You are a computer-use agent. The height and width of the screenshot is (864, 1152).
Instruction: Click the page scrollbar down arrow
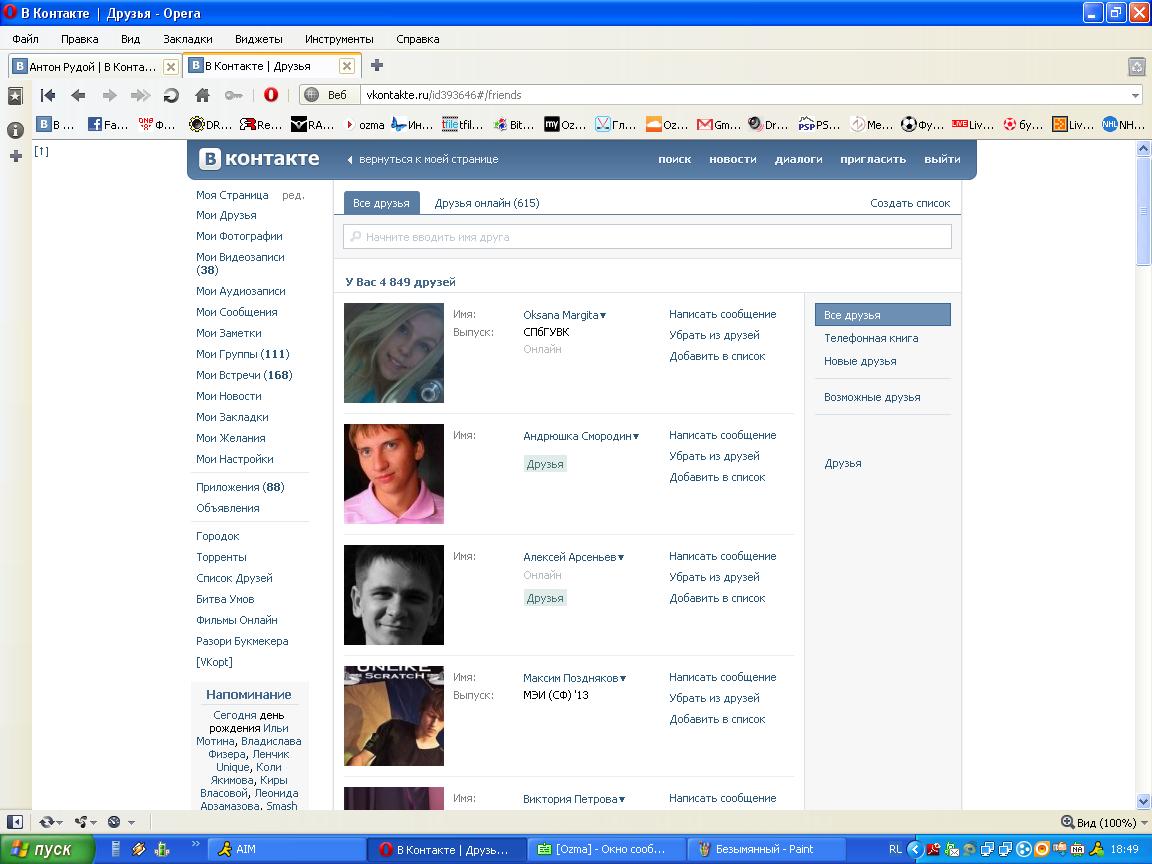(x=1143, y=802)
